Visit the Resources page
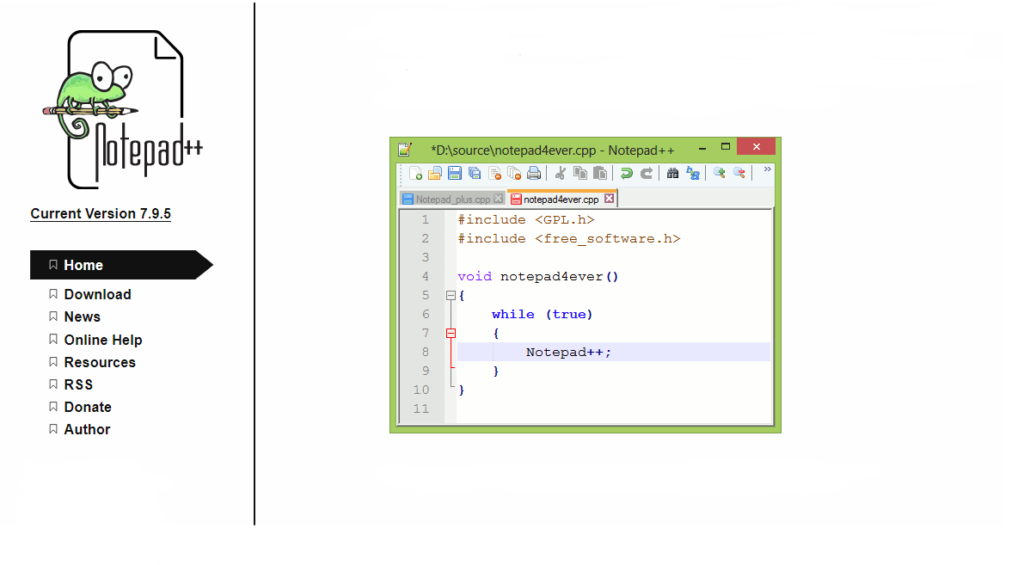 99,363
